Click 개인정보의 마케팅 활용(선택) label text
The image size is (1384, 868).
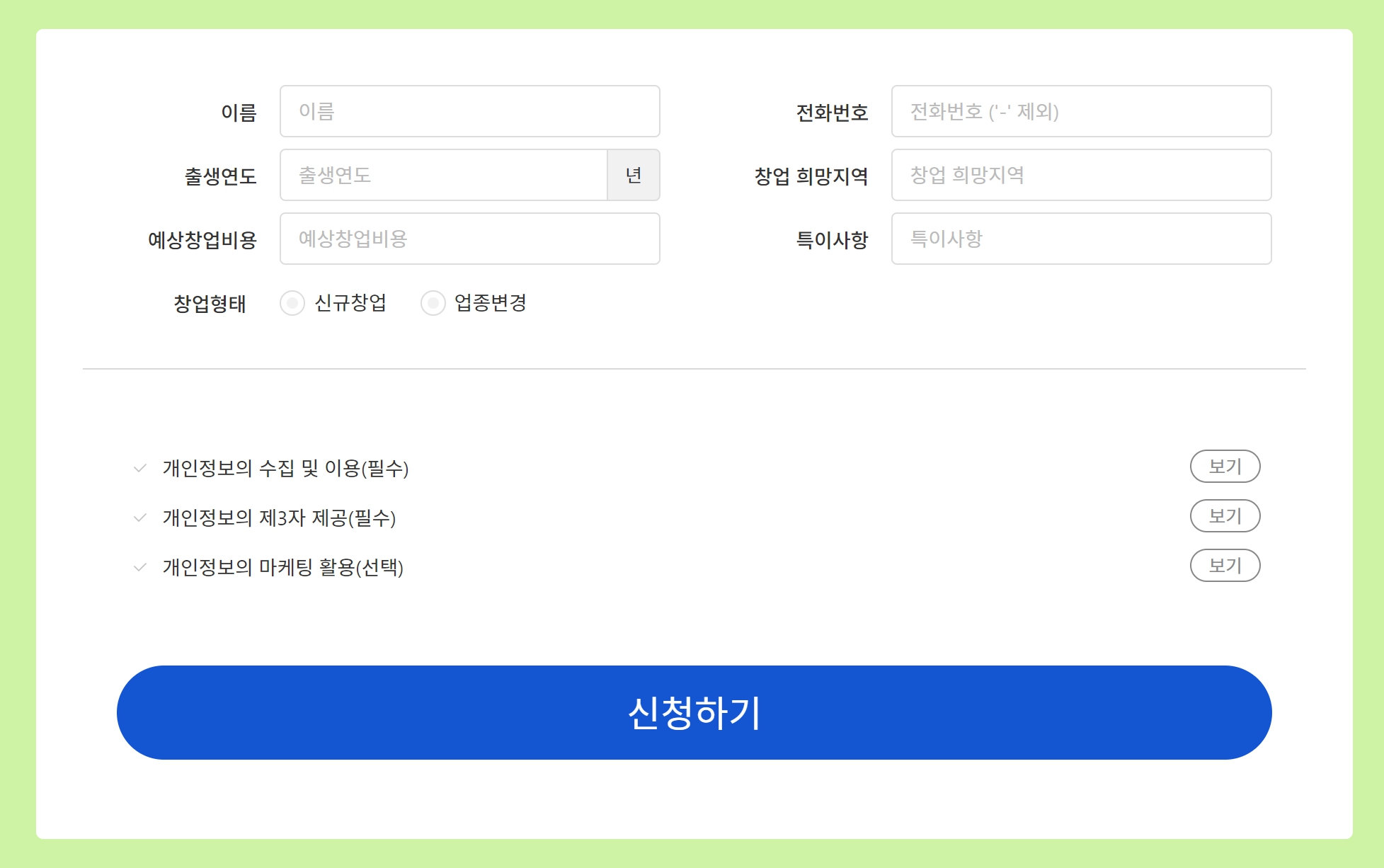pyautogui.click(x=282, y=567)
